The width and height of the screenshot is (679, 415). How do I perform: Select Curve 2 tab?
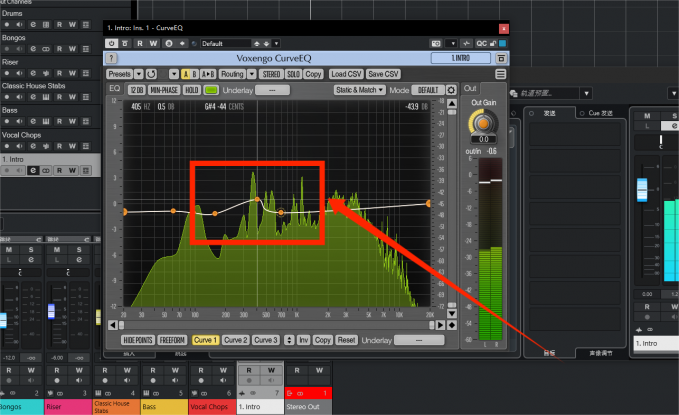[x=236, y=340]
